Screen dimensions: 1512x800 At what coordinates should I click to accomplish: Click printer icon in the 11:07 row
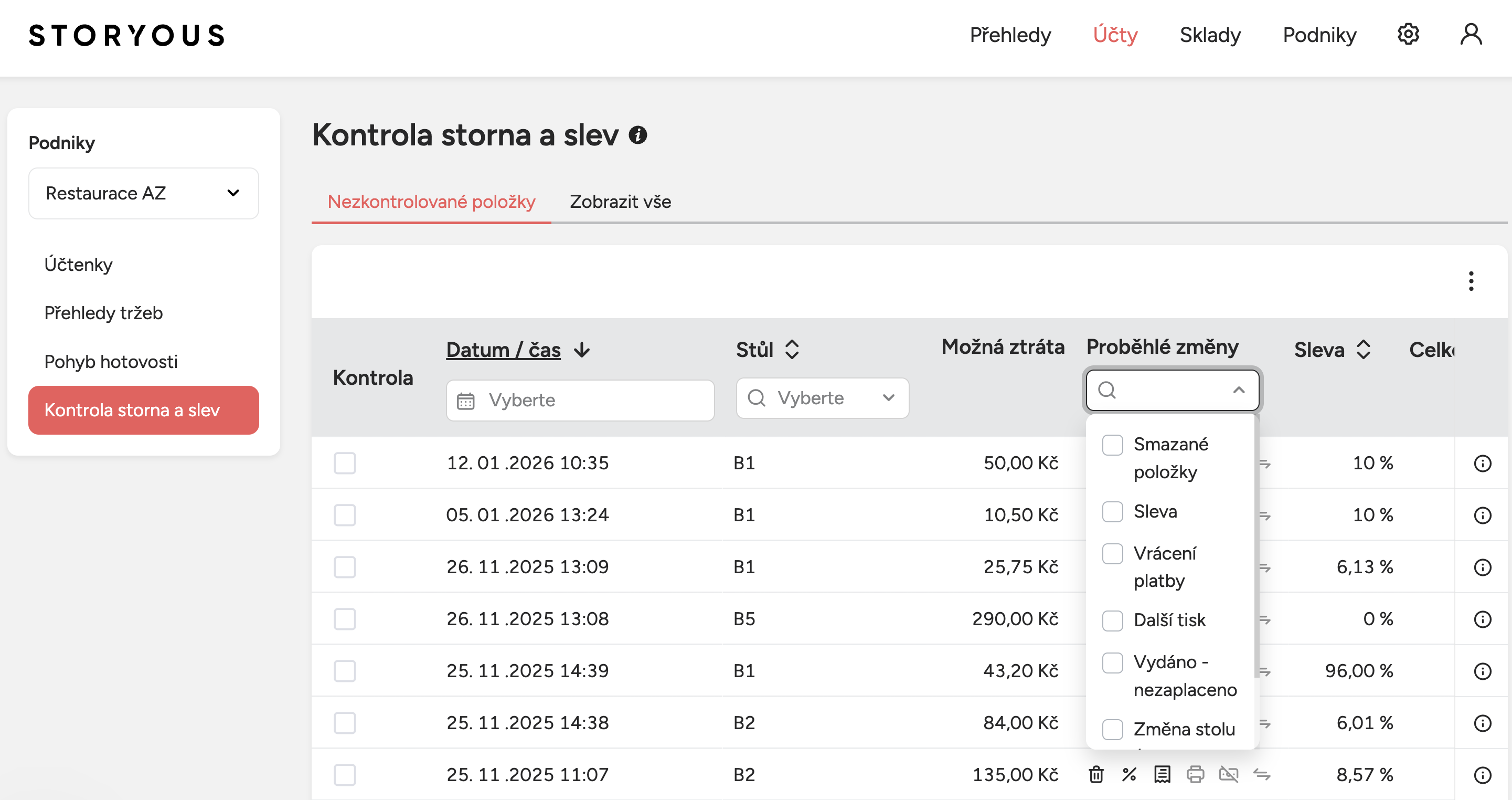coord(1195,774)
